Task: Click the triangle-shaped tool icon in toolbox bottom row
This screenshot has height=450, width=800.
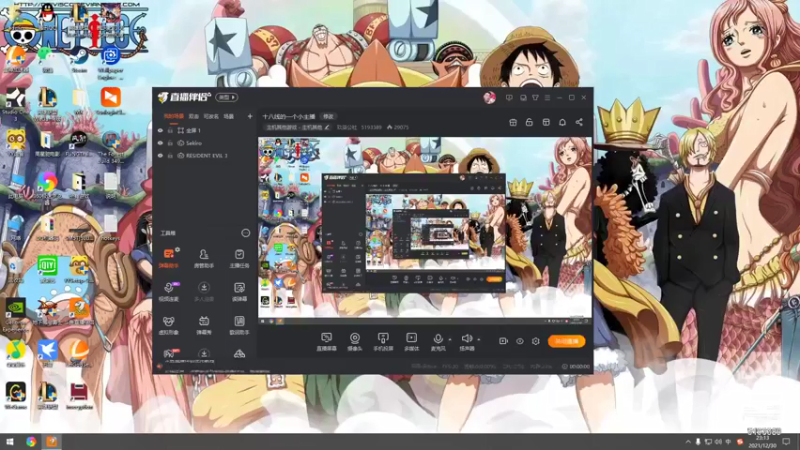Action: 239,354
